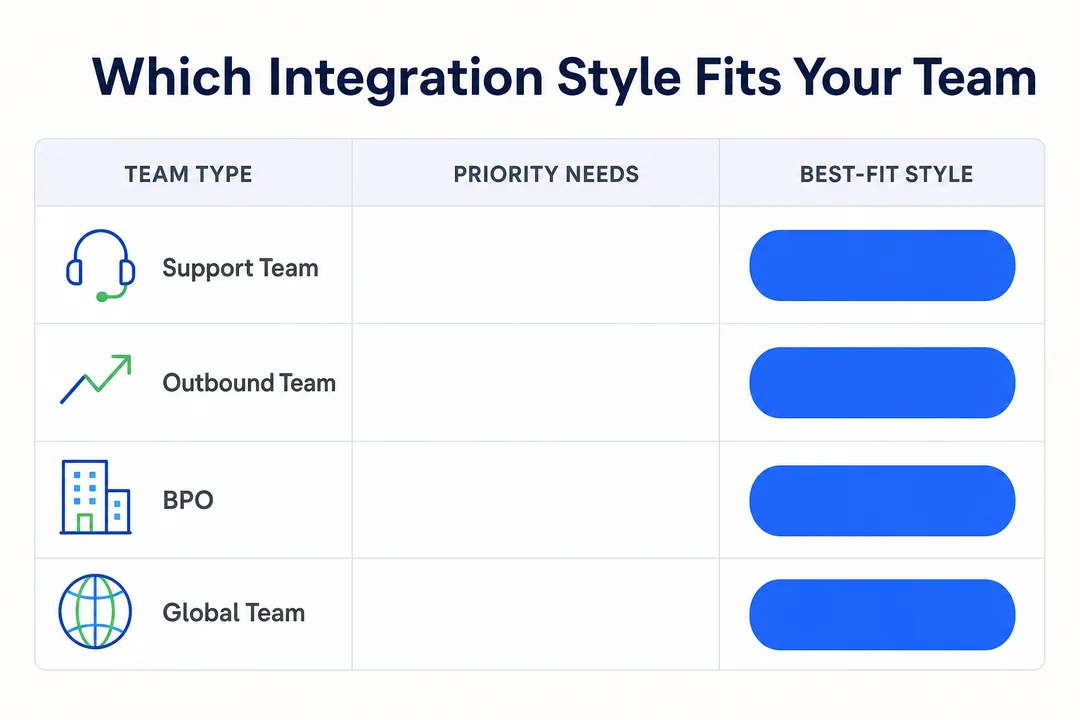Click the blue pill in the Support Team row
The image size is (1080, 720).
click(x=882, y=265)
